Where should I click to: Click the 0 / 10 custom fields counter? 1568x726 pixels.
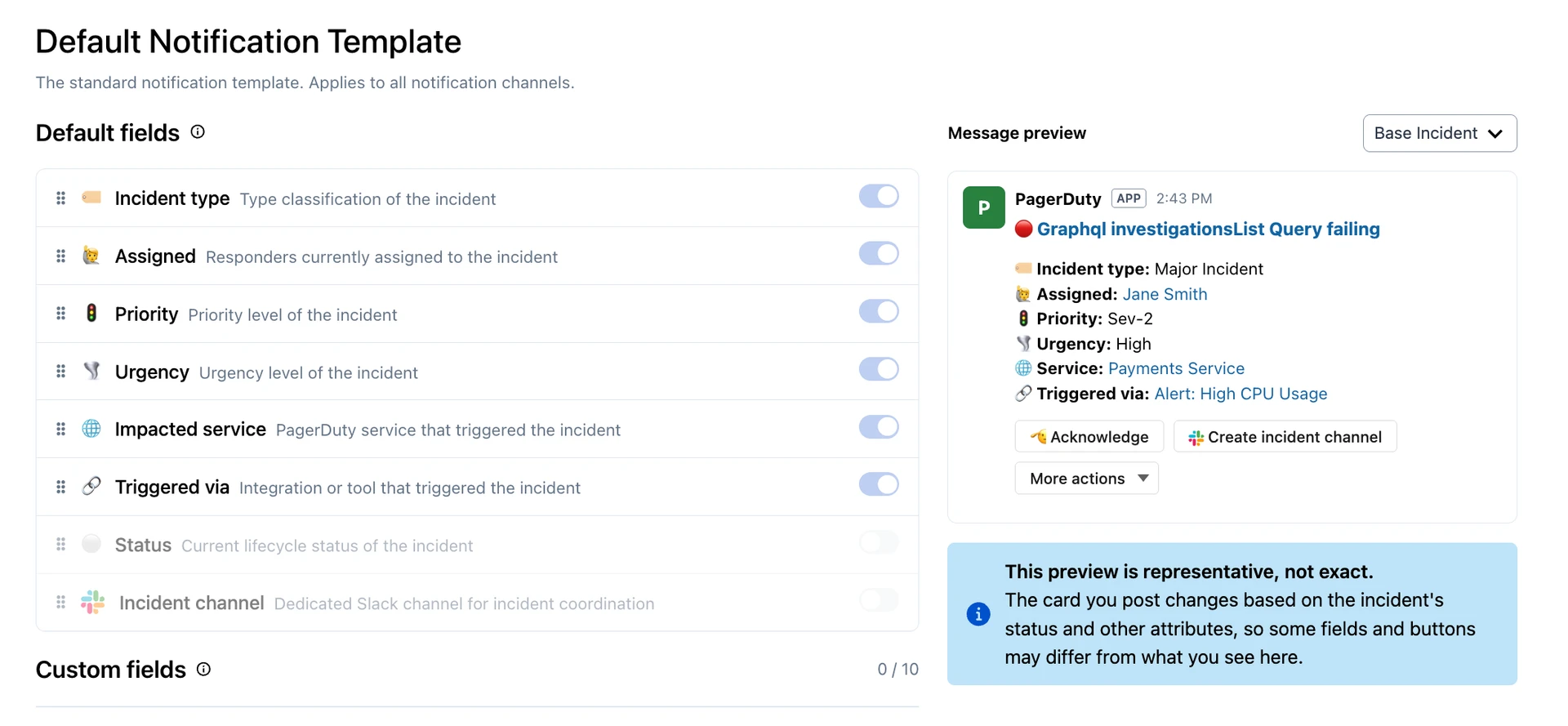898,670
